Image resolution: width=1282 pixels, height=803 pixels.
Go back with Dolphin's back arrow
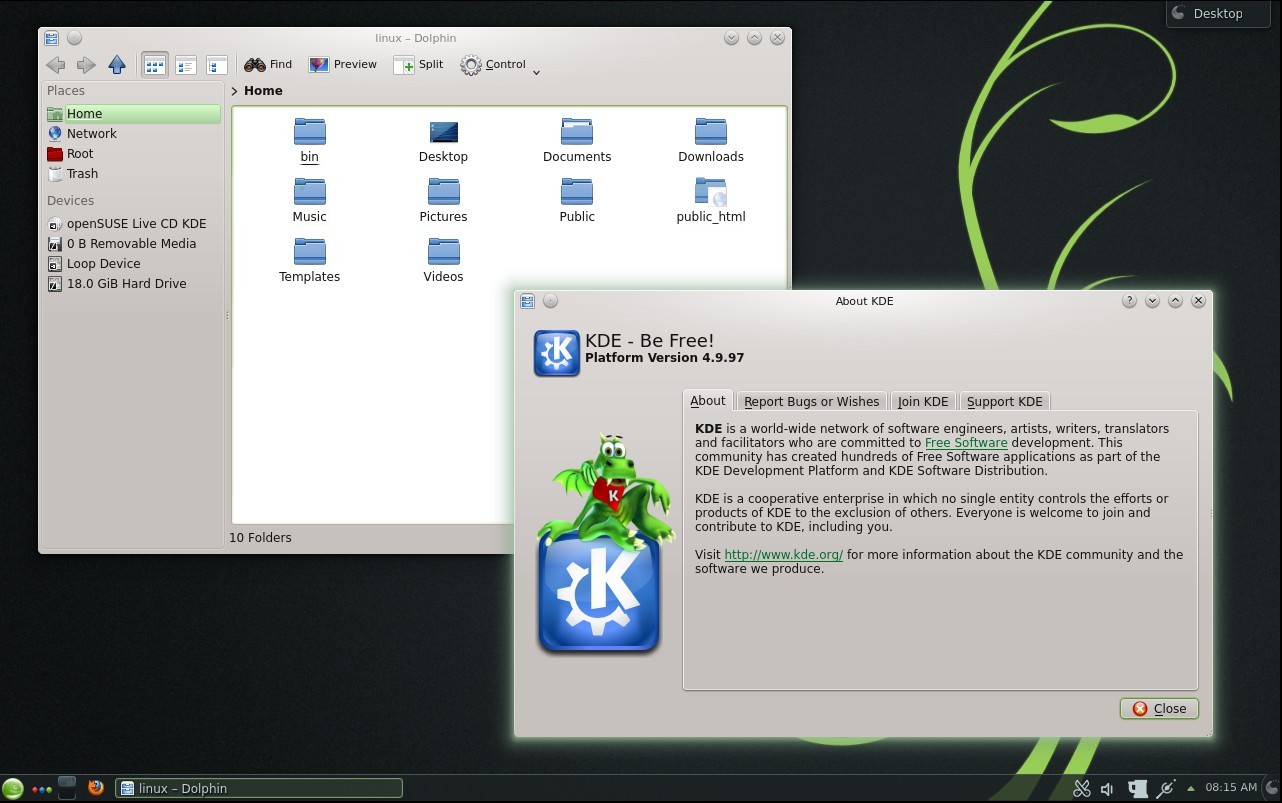pyautogui.click(x=56, y=65)
